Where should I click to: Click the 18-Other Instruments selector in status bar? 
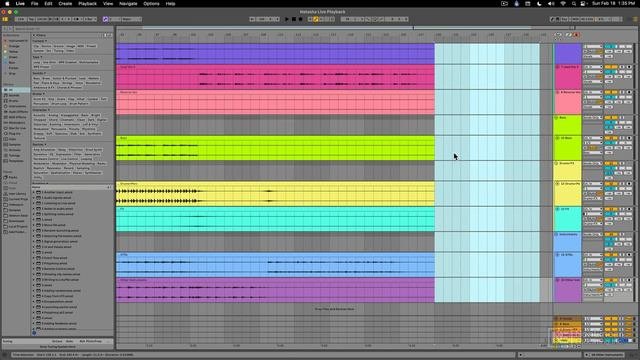pos(605,355)
